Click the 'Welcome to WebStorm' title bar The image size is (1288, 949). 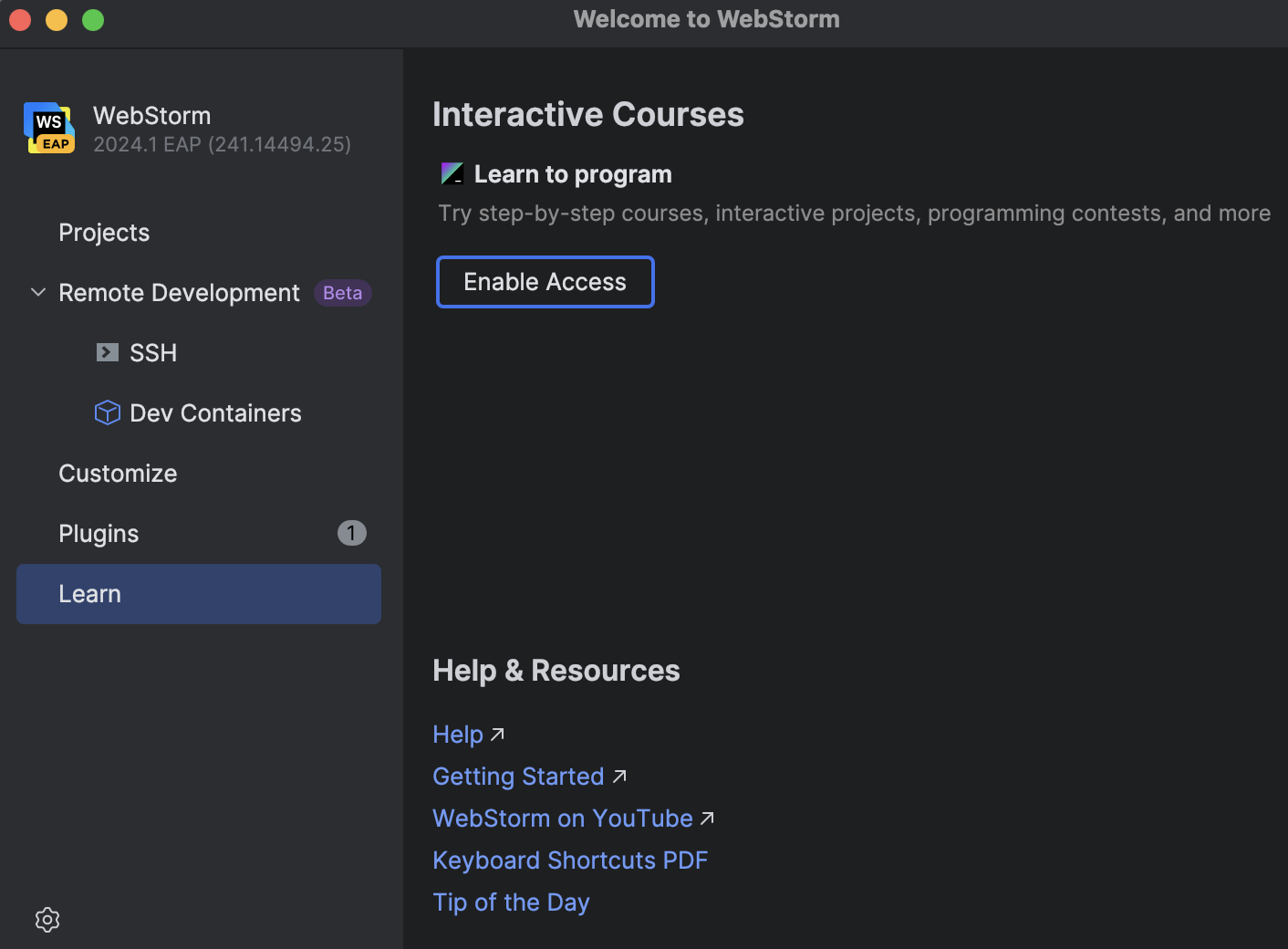[707, 19]
